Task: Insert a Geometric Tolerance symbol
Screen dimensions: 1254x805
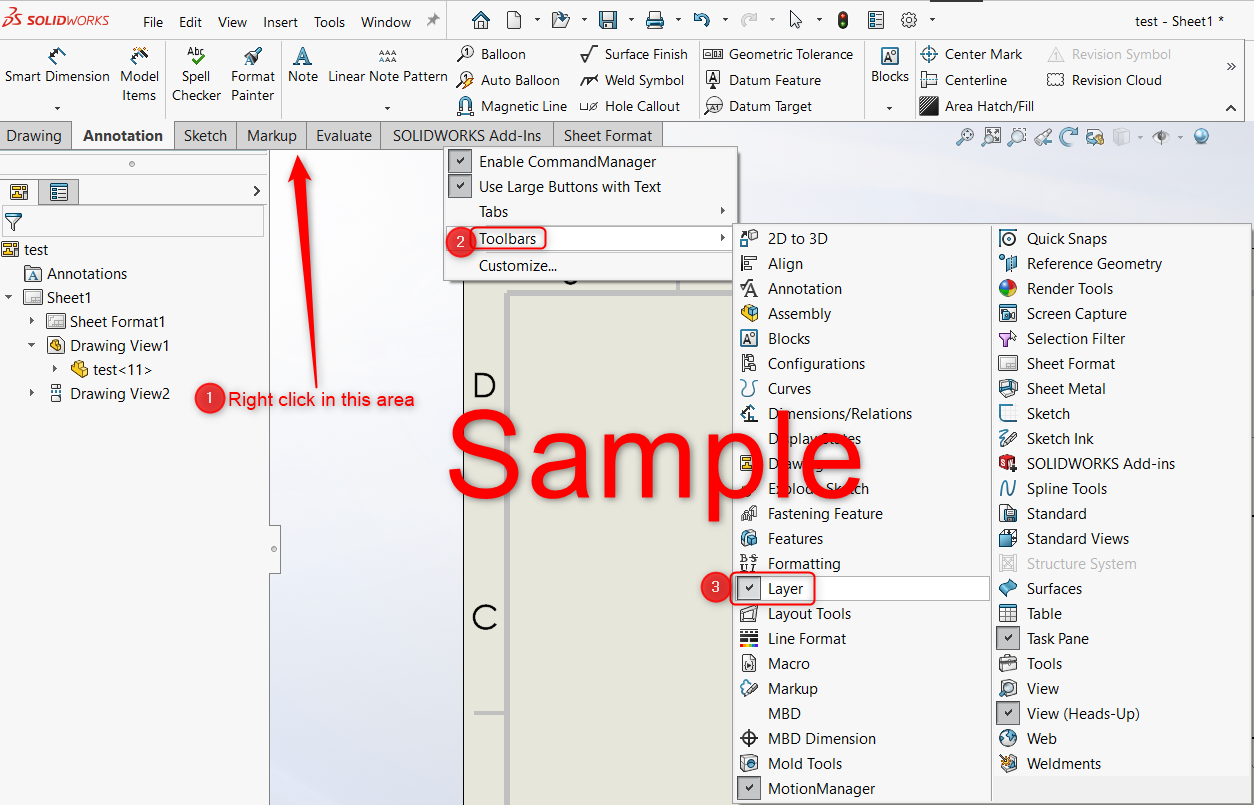Action: coord(779,54)
